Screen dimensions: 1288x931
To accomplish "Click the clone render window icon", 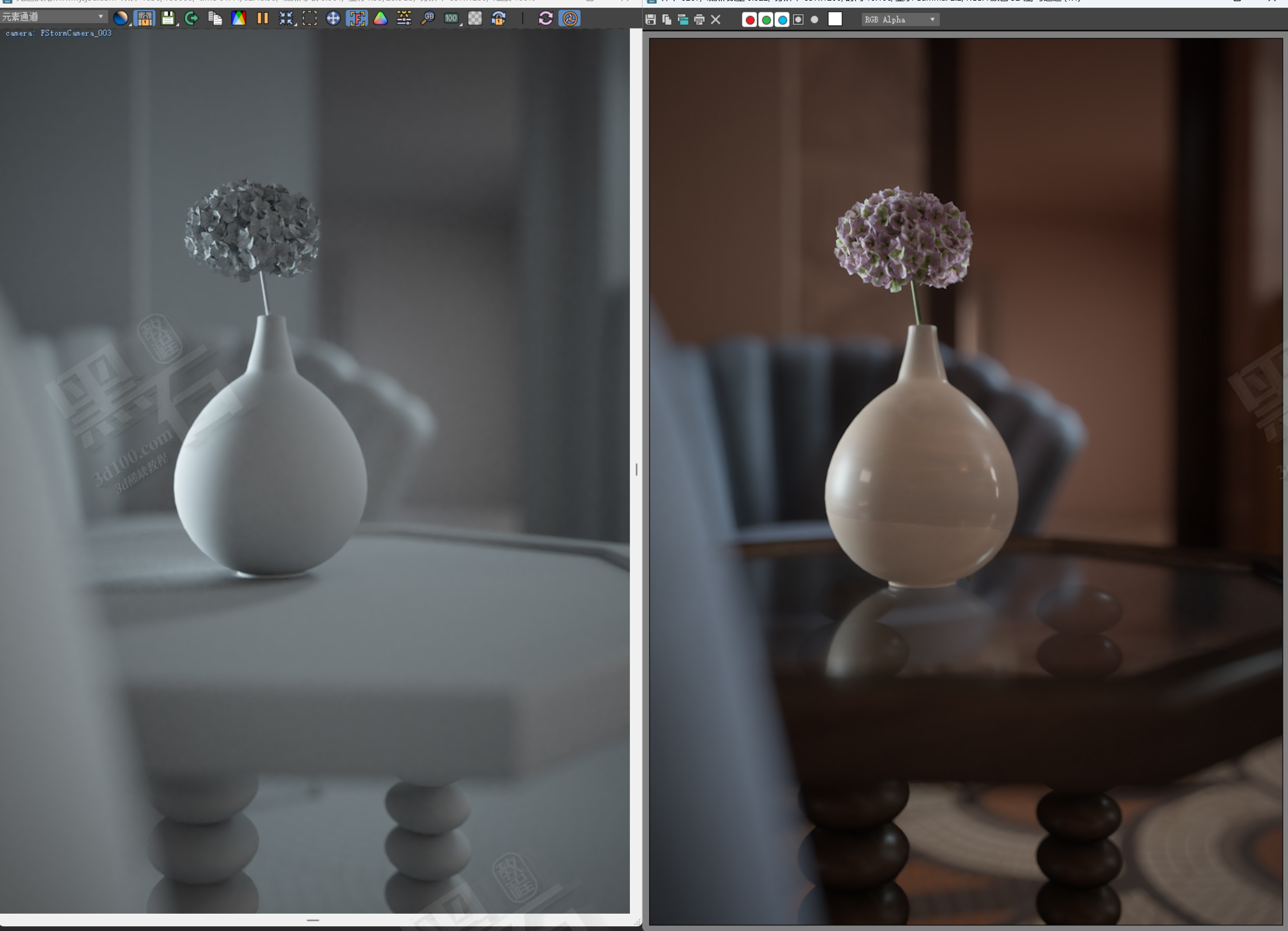I will [x=683, y=19].
